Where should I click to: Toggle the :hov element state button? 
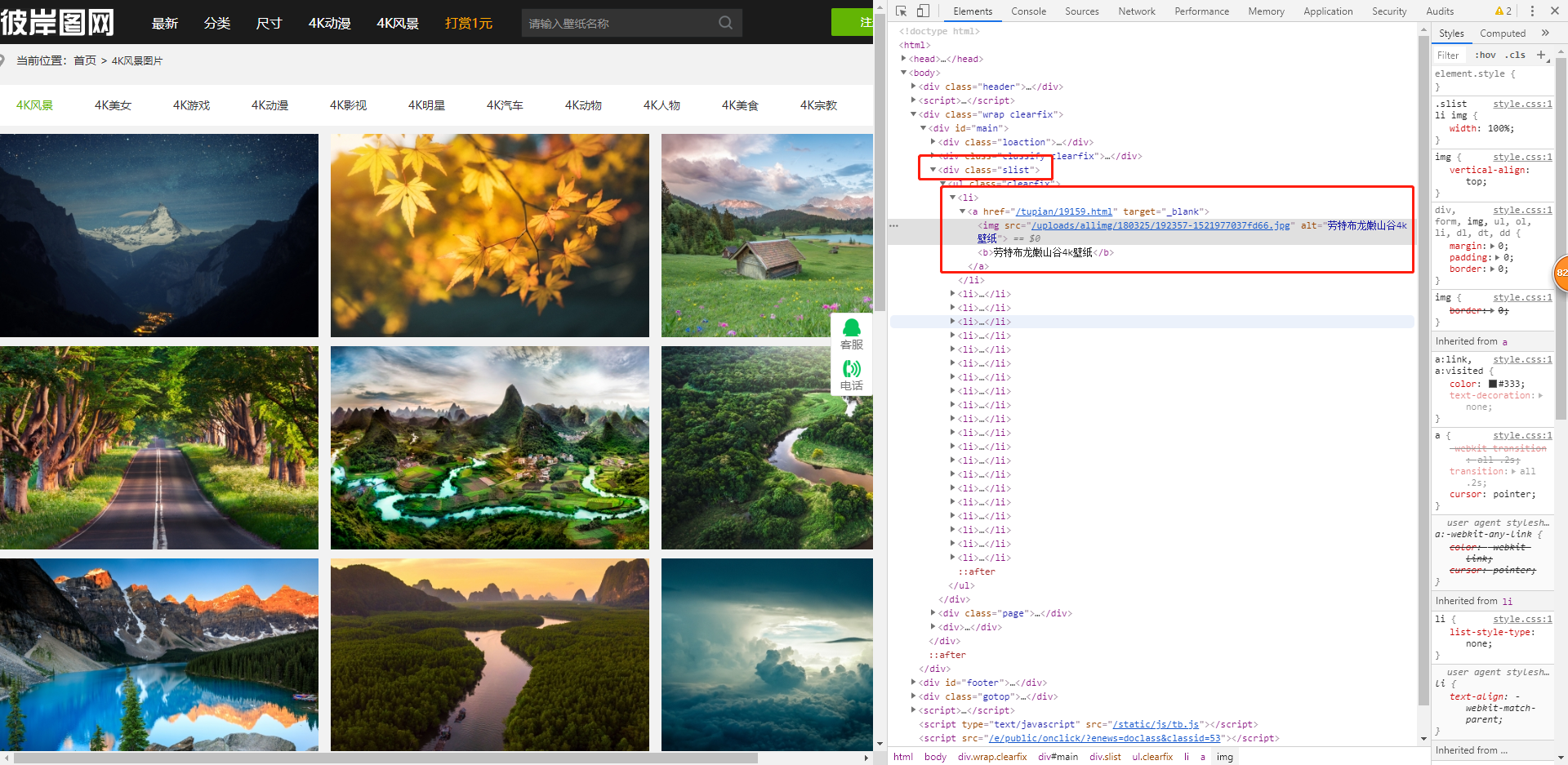[x=1486, y=55]
